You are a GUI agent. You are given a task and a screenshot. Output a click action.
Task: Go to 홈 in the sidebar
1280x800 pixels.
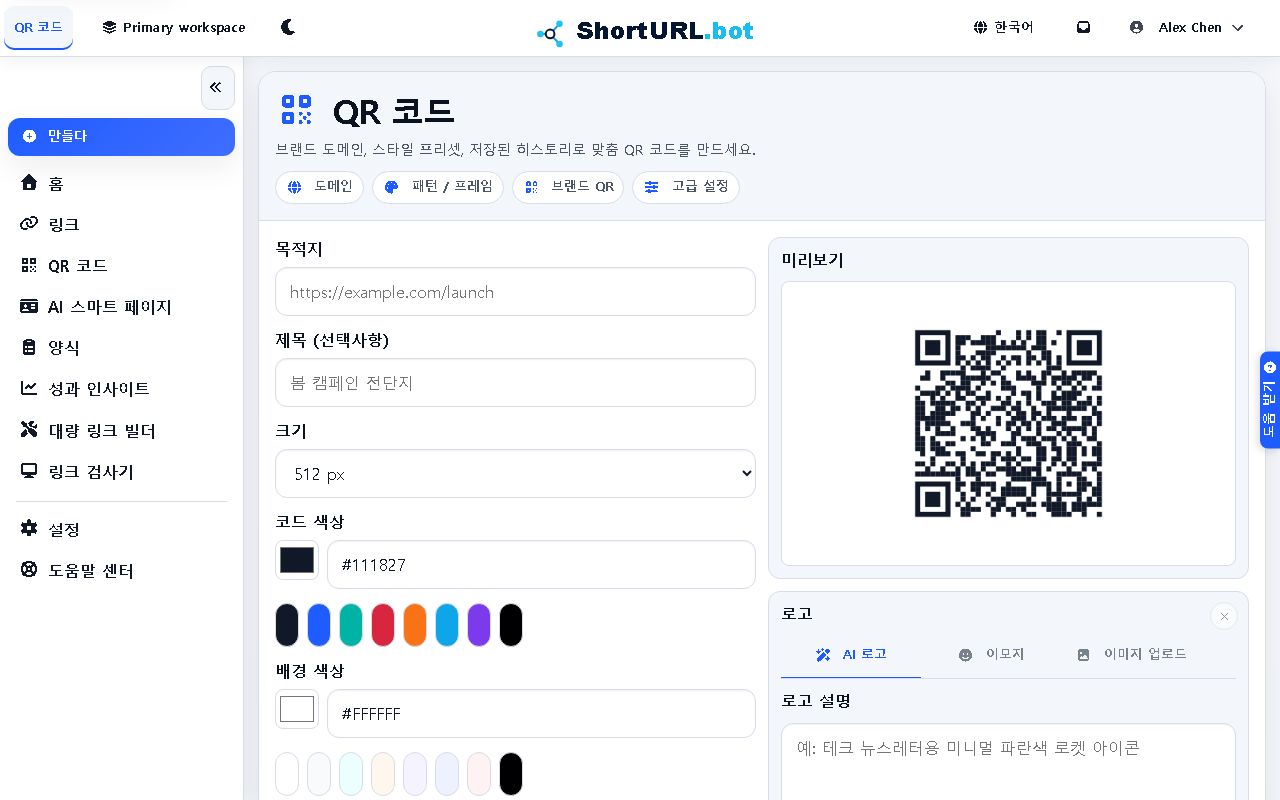121,183
